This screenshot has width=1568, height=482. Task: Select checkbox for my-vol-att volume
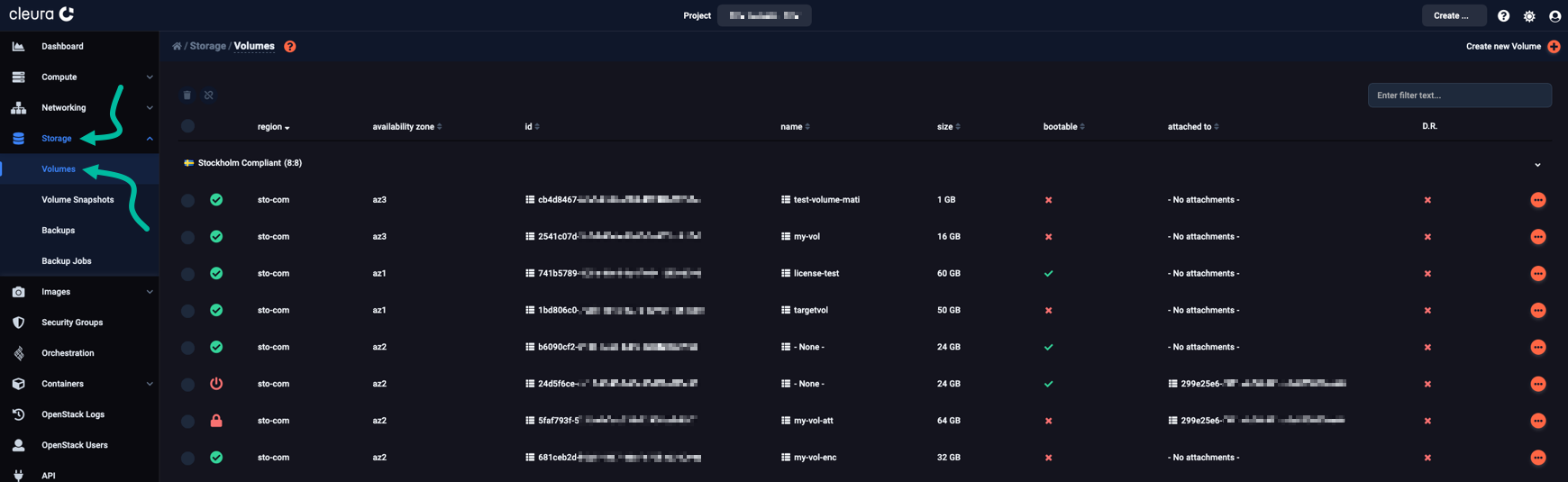pos(187,422)
